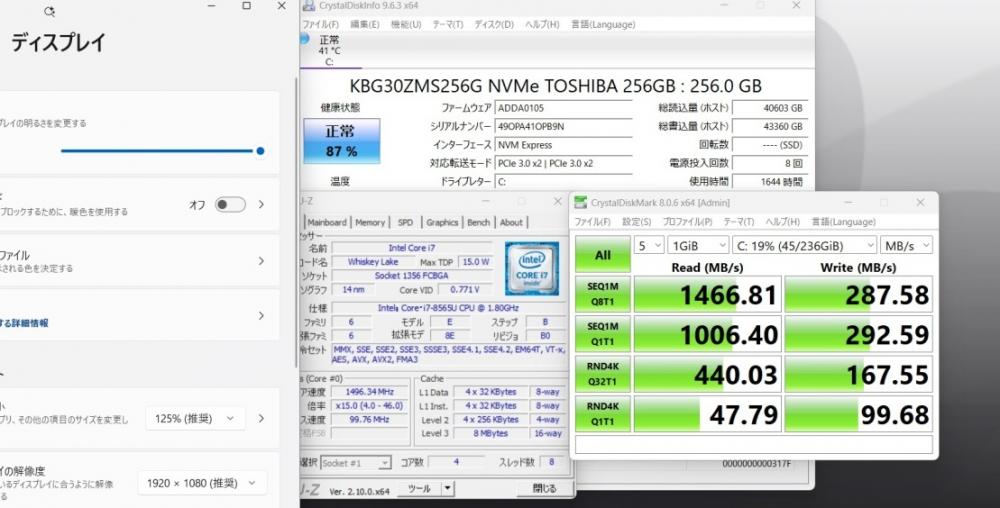Open the プロファイル(P) menu in CrystalDiskMark

[x=687, y=222]
